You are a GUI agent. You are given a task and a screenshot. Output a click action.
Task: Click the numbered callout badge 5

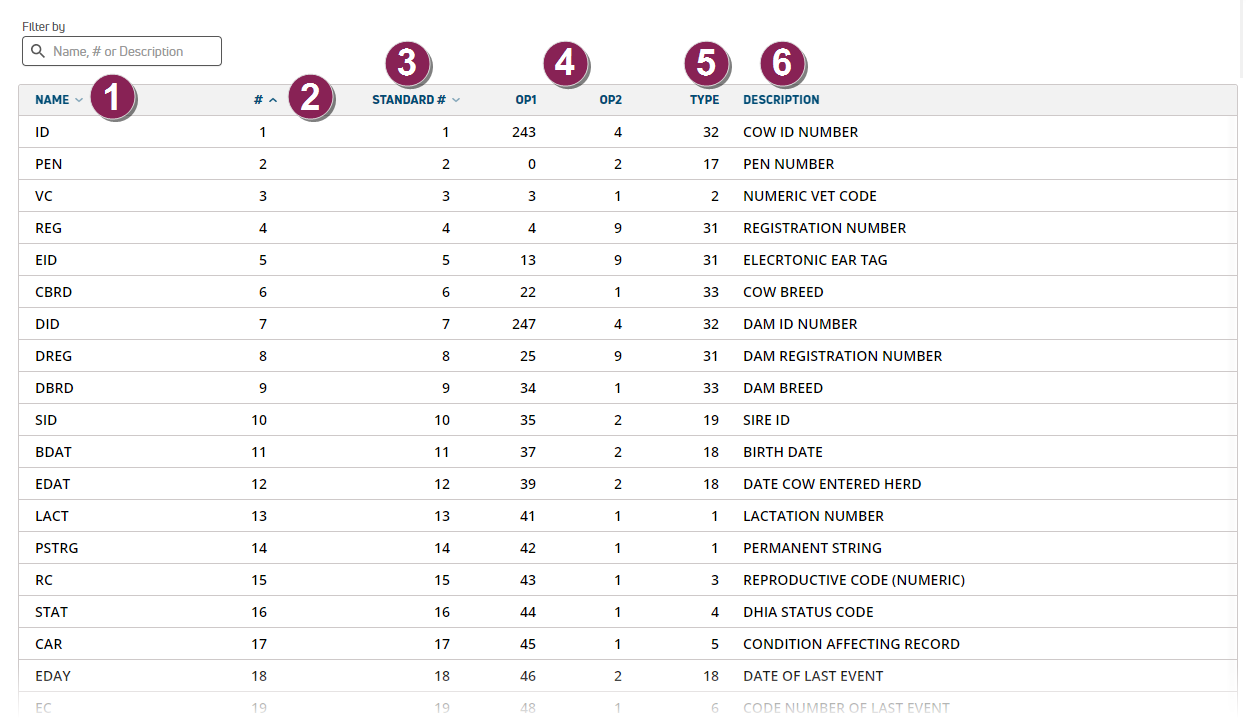click(x=706, y=63)
